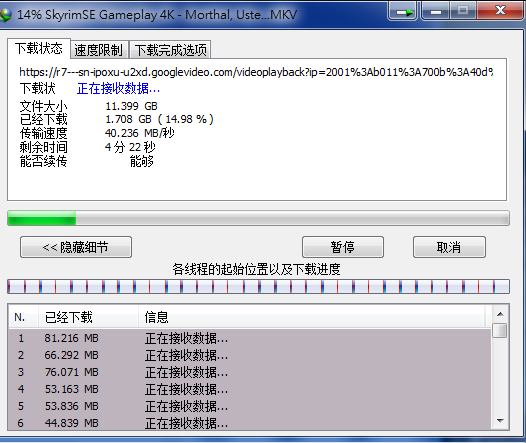This screenshot has height=443, width=526.
Task: Click the 正在接收数据 status text at top
Action: 118,89
